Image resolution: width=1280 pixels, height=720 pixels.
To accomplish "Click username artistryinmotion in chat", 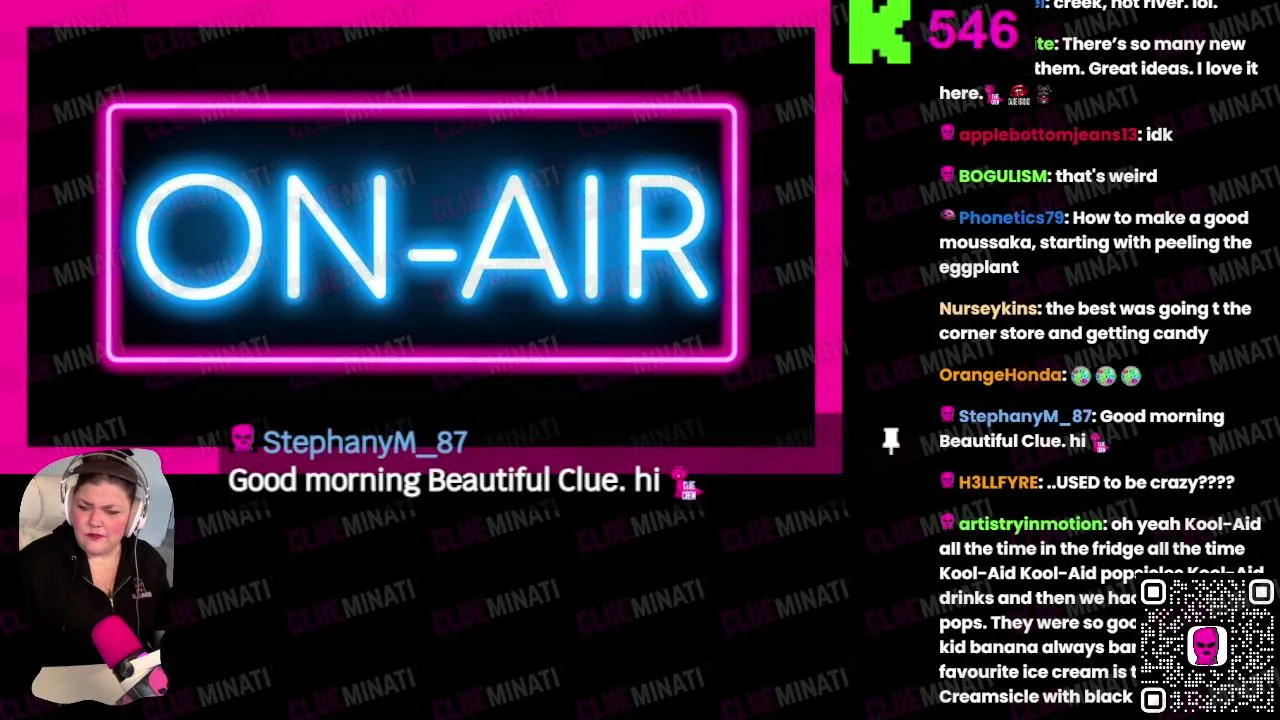I will tap(1031, 524).
